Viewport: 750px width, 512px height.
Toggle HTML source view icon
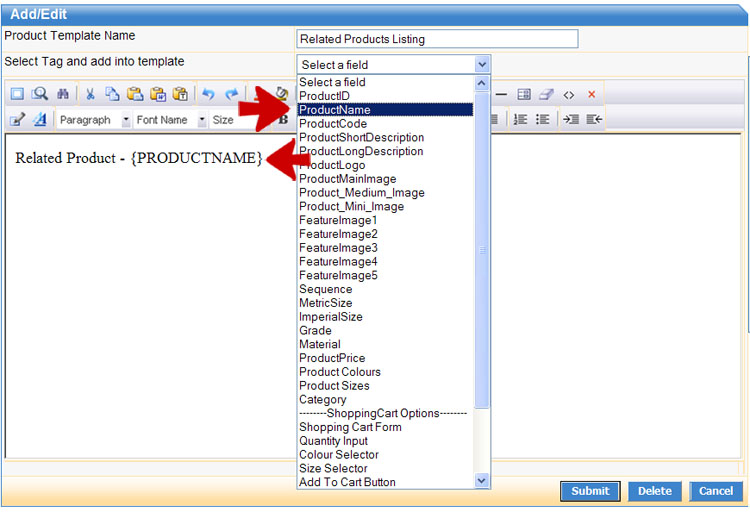pos(569,95)
